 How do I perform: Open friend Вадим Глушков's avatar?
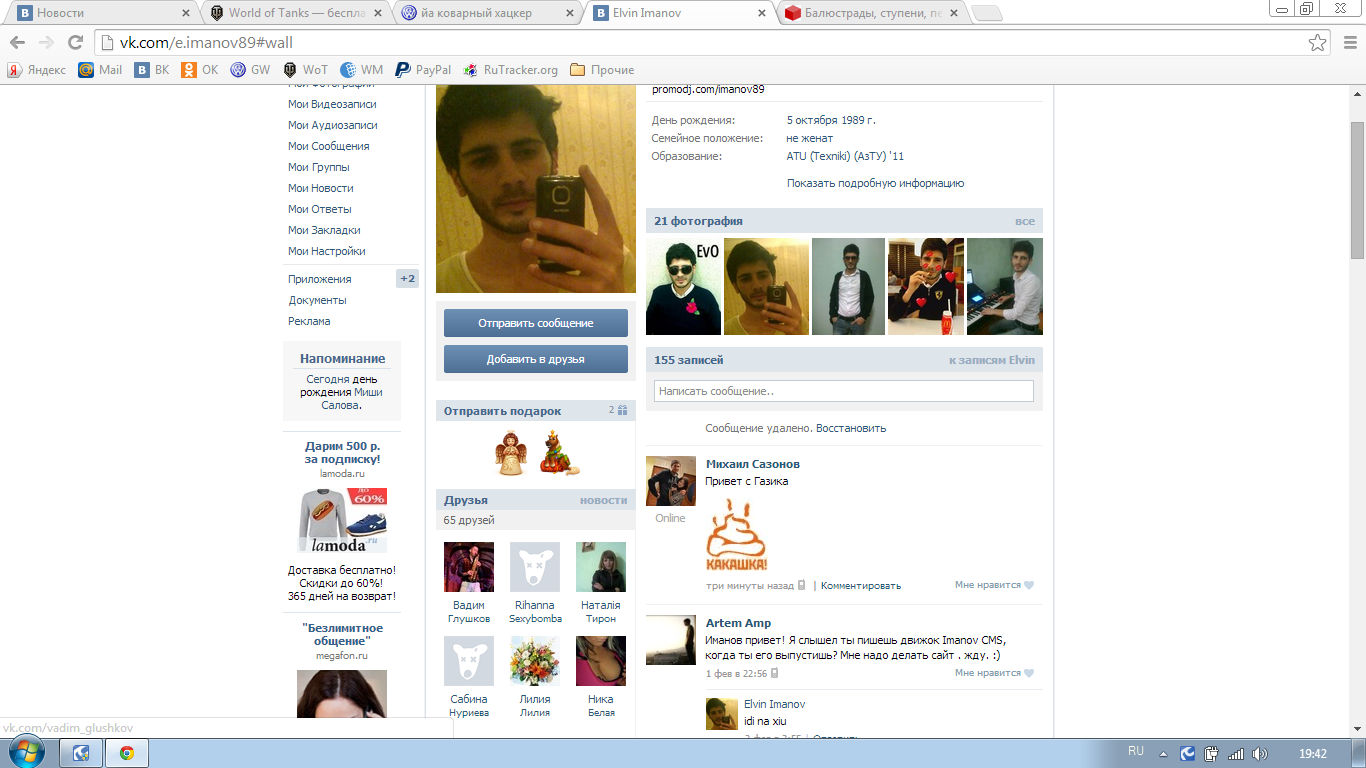[469, 567]
